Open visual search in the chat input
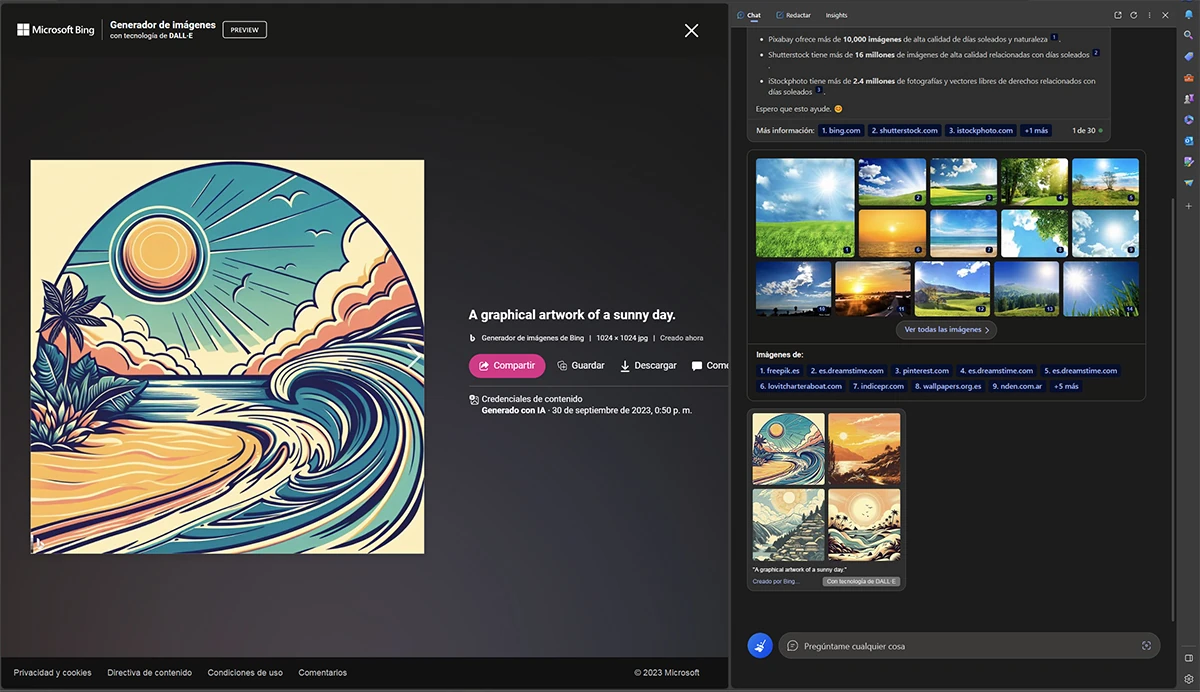The height and width of the screenshot is (692, 1200). point(1146,645)
